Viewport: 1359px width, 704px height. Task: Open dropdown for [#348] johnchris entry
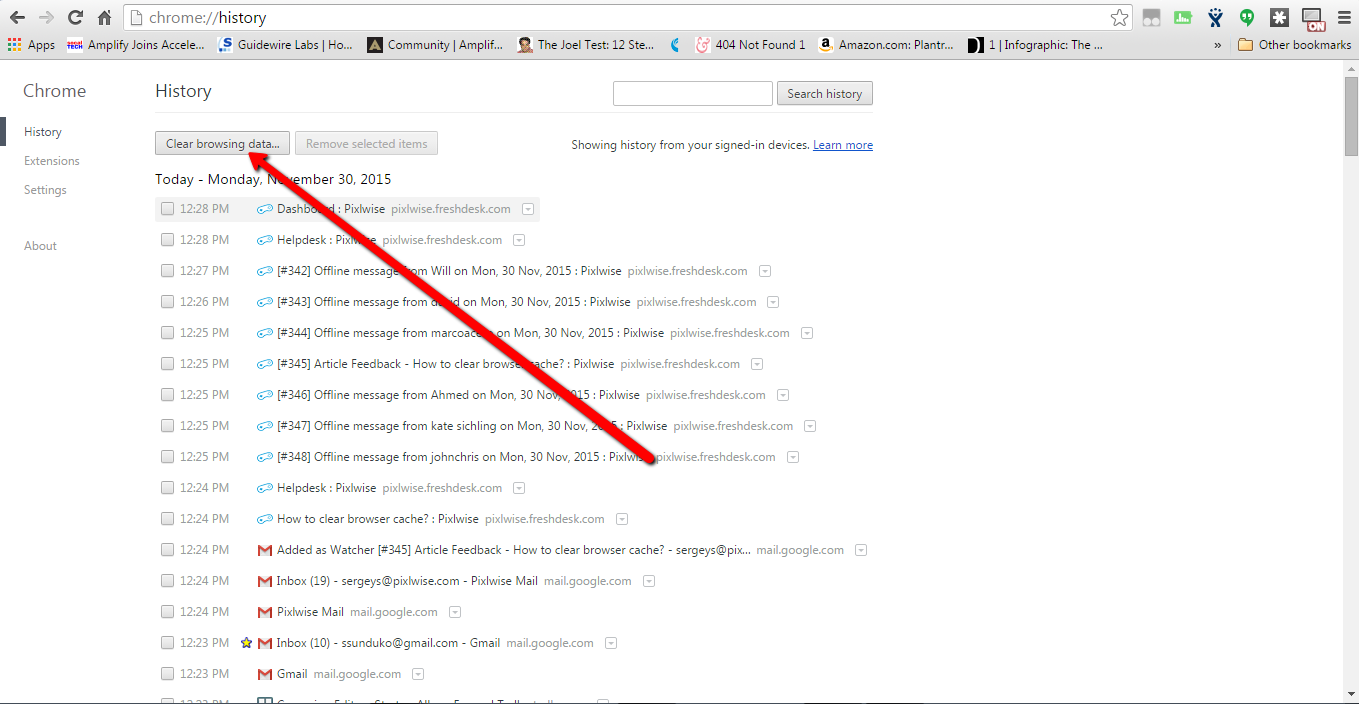793,457
